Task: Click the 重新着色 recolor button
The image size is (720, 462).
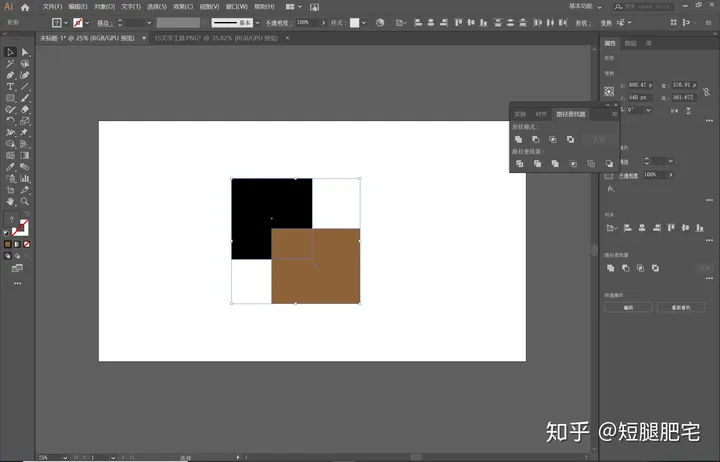Action: [681, 308]
